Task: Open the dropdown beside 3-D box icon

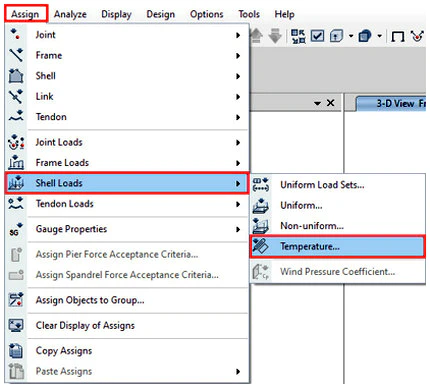Action: (x=379, y=36)
